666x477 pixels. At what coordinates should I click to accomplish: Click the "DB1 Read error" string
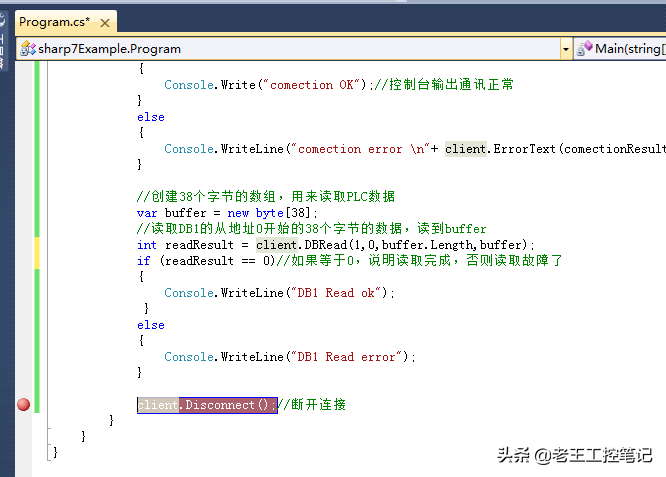point(346,357)
